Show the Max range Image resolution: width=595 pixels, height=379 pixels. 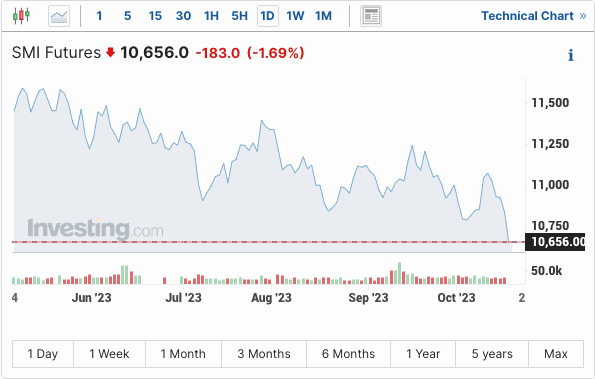[556, 354]
